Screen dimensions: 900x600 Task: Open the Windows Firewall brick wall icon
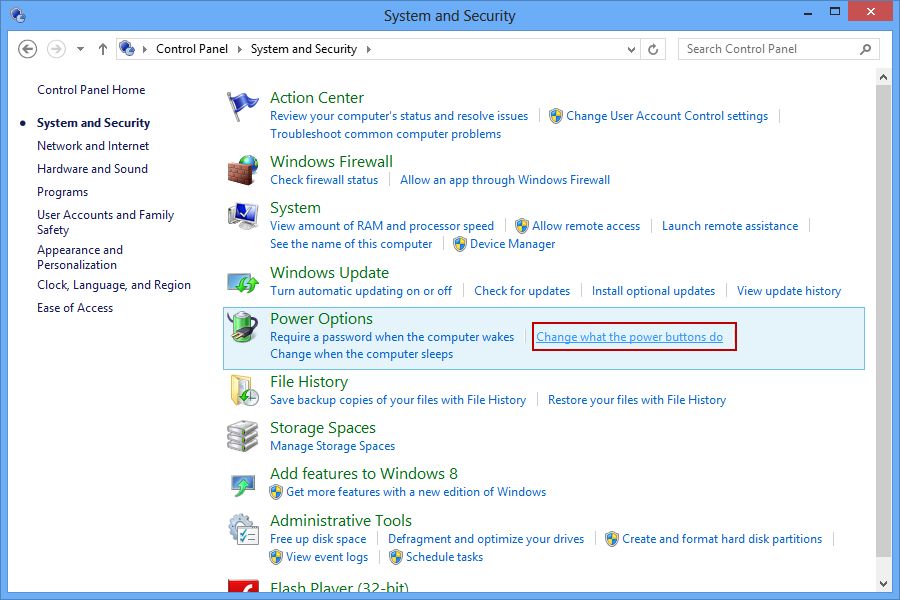pyautogui.click(x=243, y=170)
